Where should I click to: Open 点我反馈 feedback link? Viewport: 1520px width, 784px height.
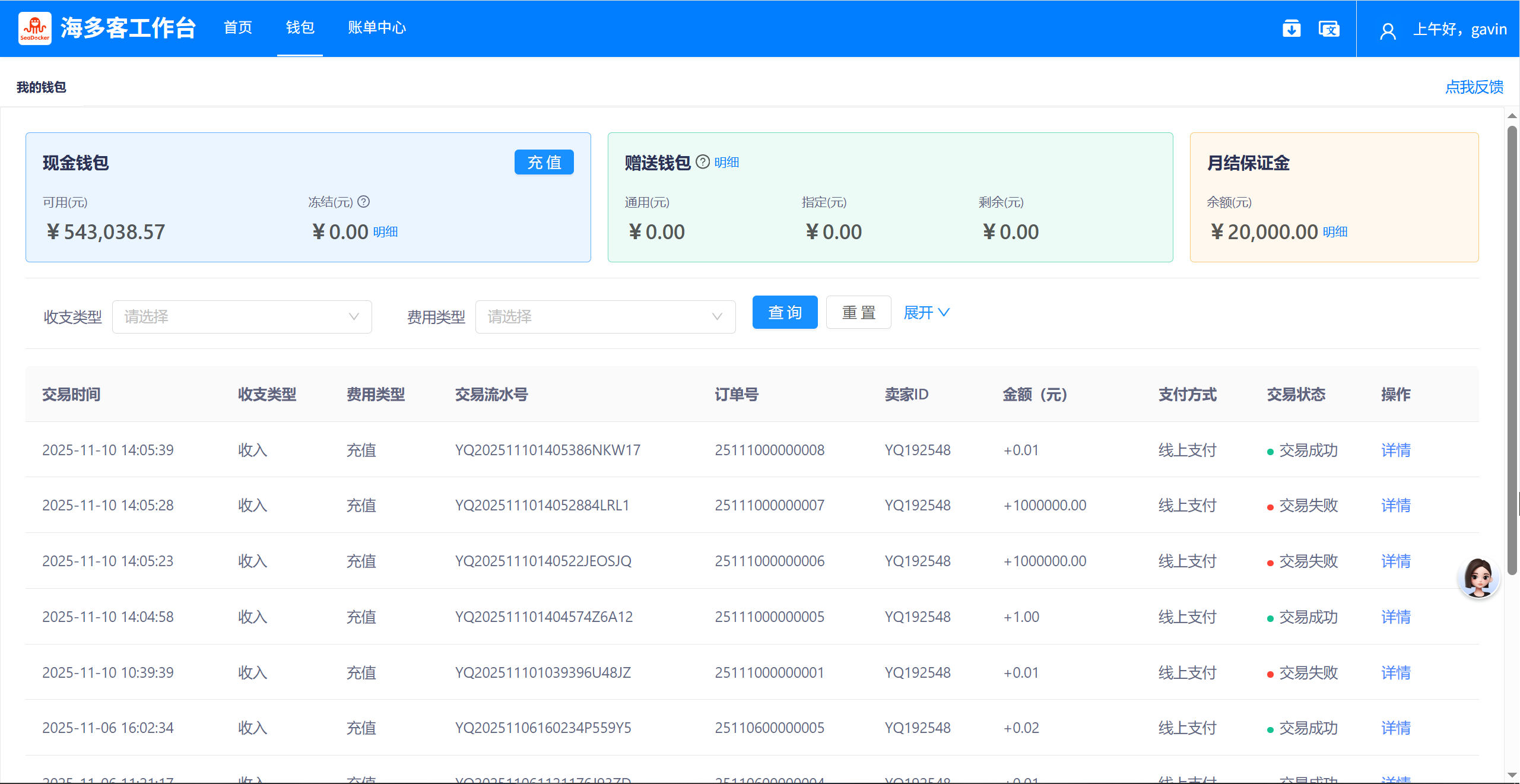pyautogui.click(x=1474, y=87)
